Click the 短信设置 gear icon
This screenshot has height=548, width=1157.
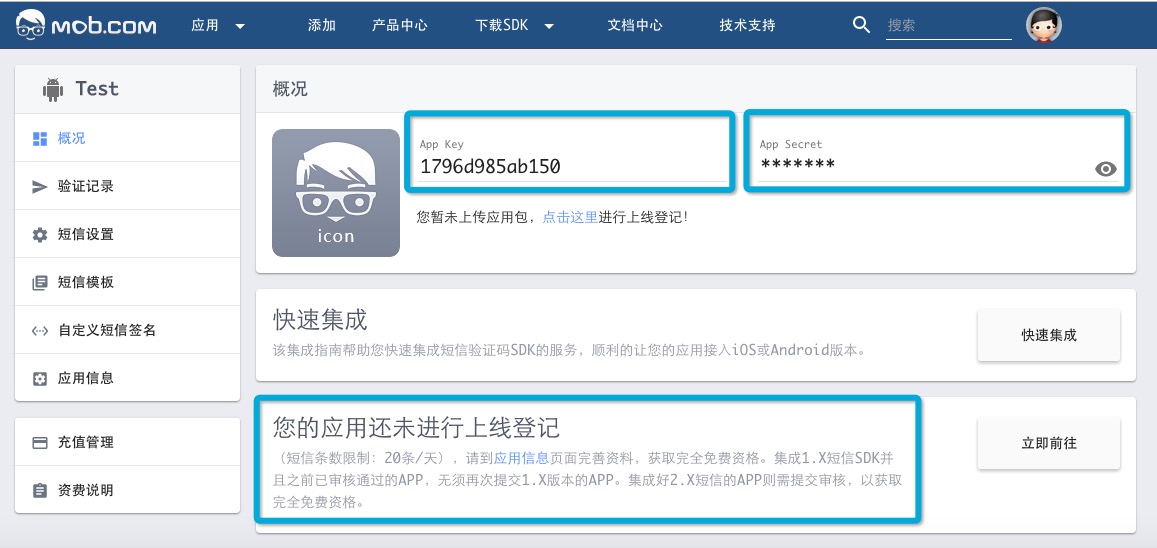click(x=40, y=235)
